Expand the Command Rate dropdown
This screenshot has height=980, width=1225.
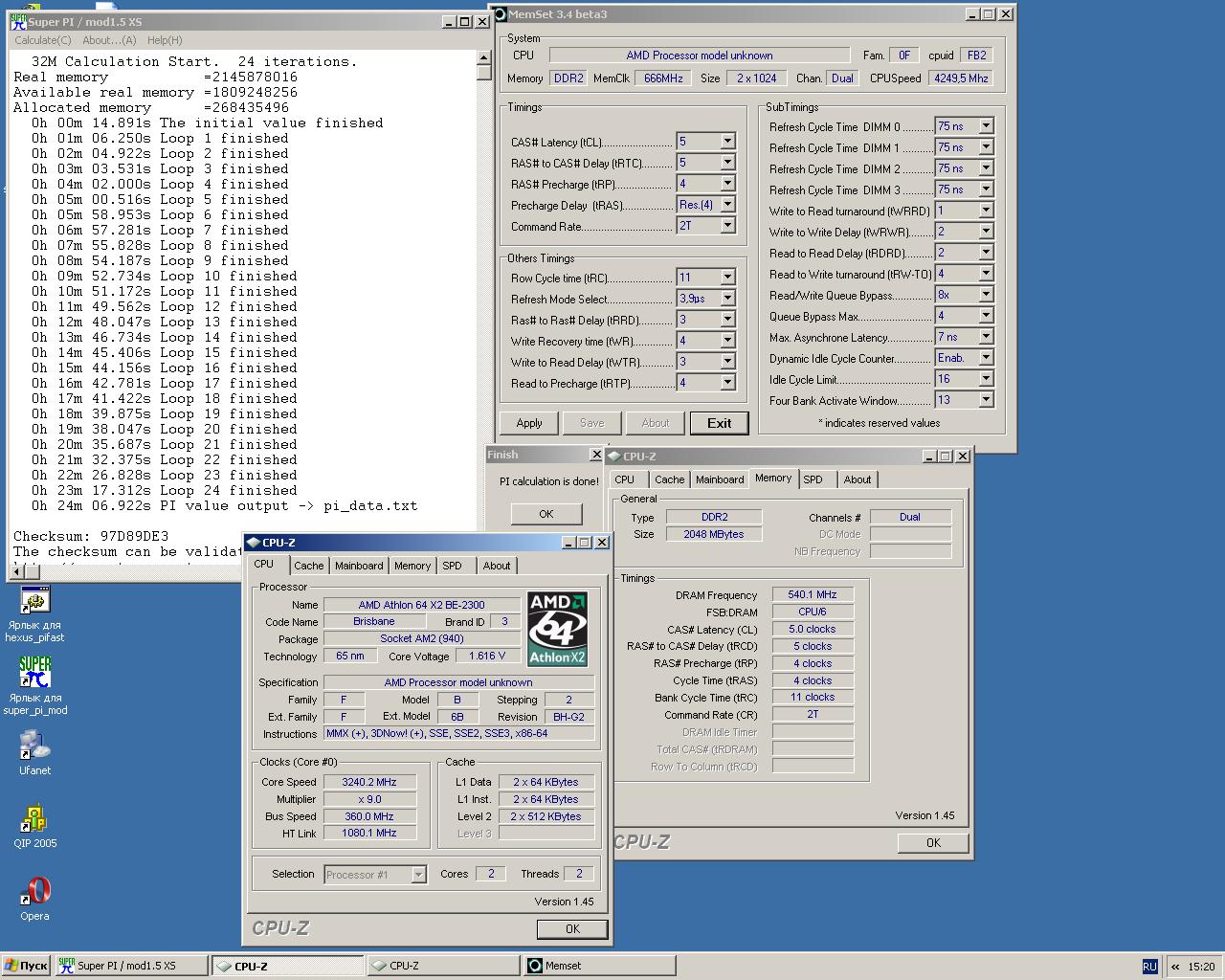(x=727, y=226)
